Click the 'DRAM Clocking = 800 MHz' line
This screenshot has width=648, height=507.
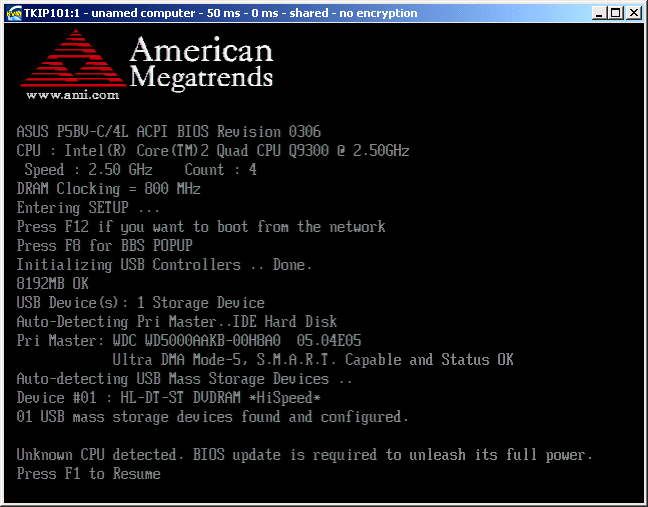109,189
